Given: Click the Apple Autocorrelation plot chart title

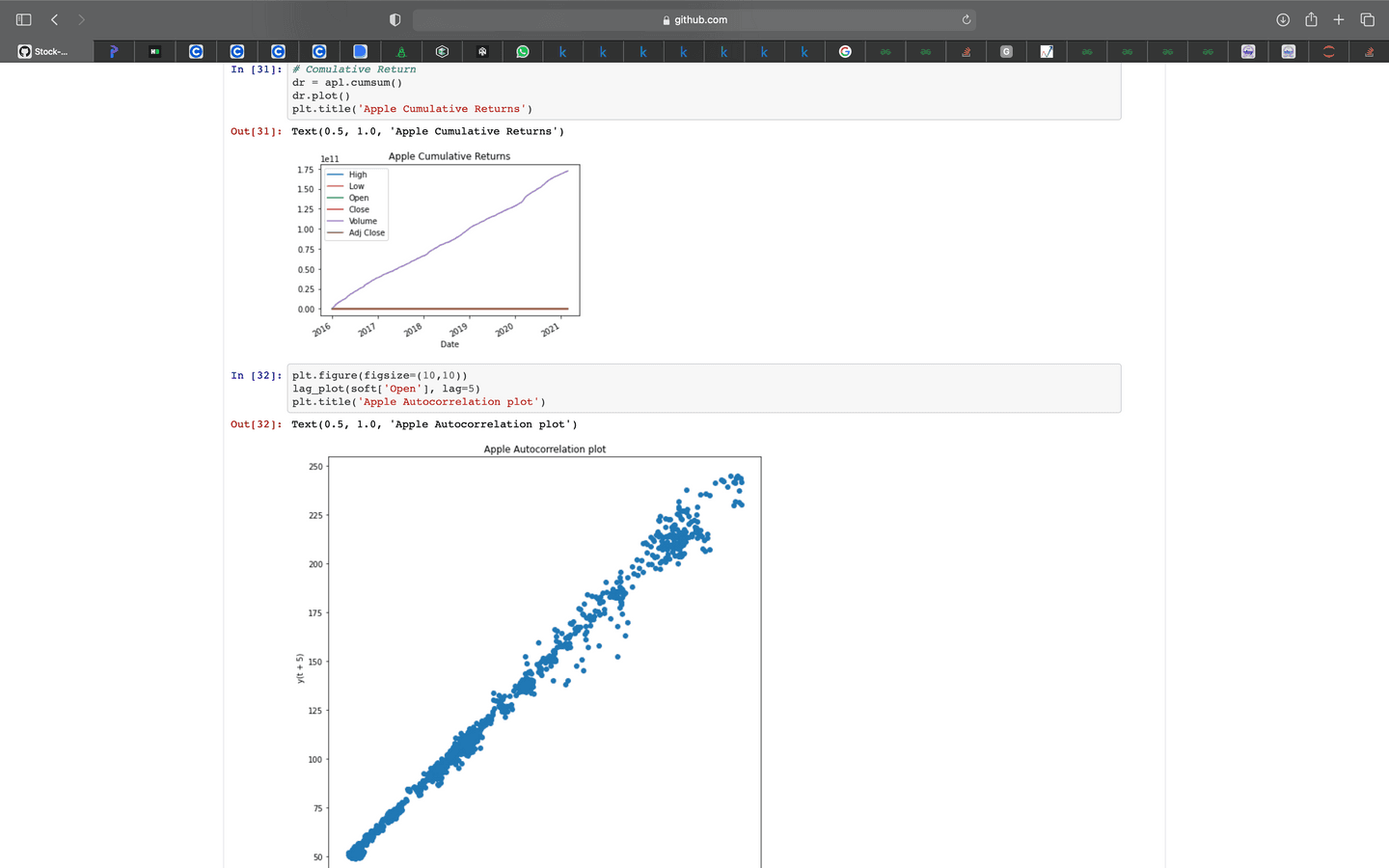Looking at the screenshot, I should click(x=545, y=449).
